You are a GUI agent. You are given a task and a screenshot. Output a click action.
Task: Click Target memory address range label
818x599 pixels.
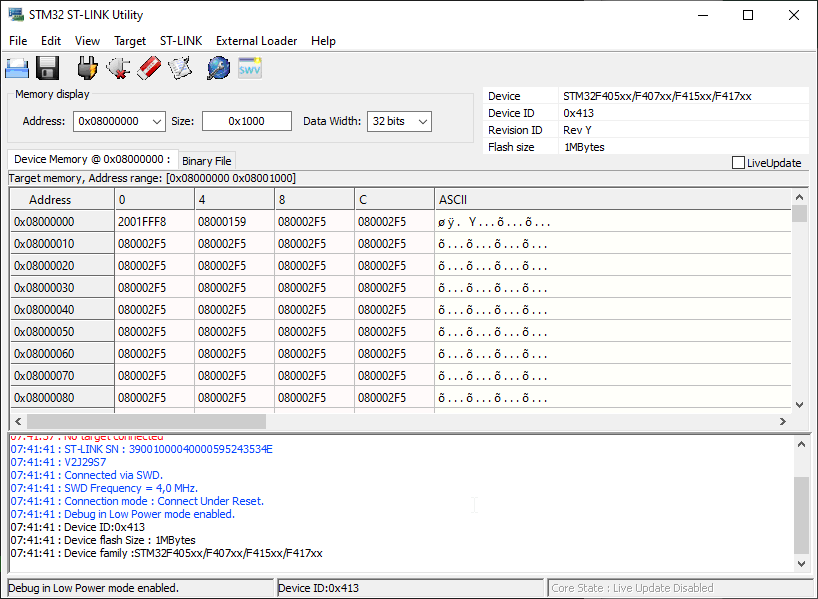tap(152, 178)
